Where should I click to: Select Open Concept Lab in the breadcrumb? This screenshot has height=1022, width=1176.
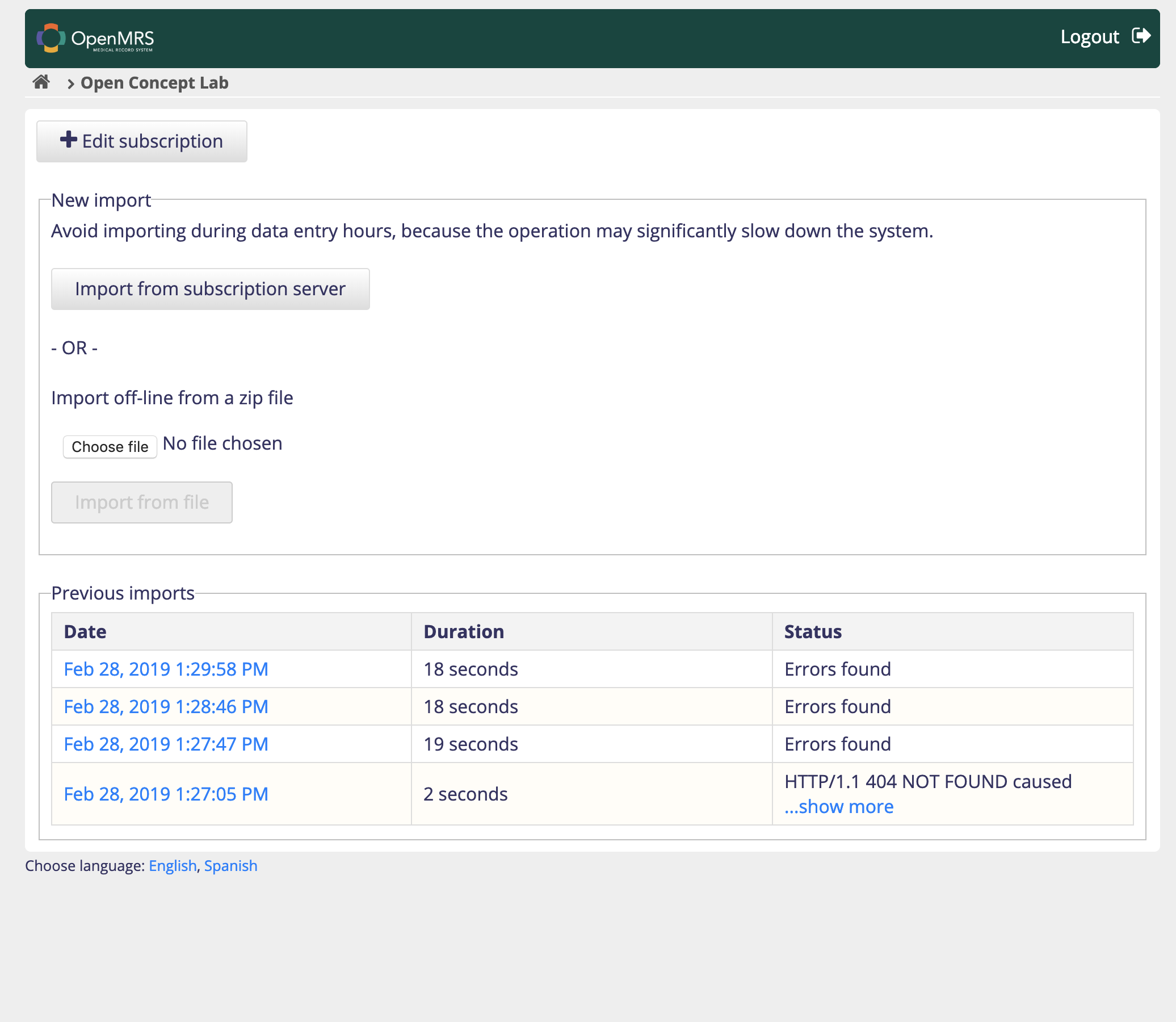[154, 82]
